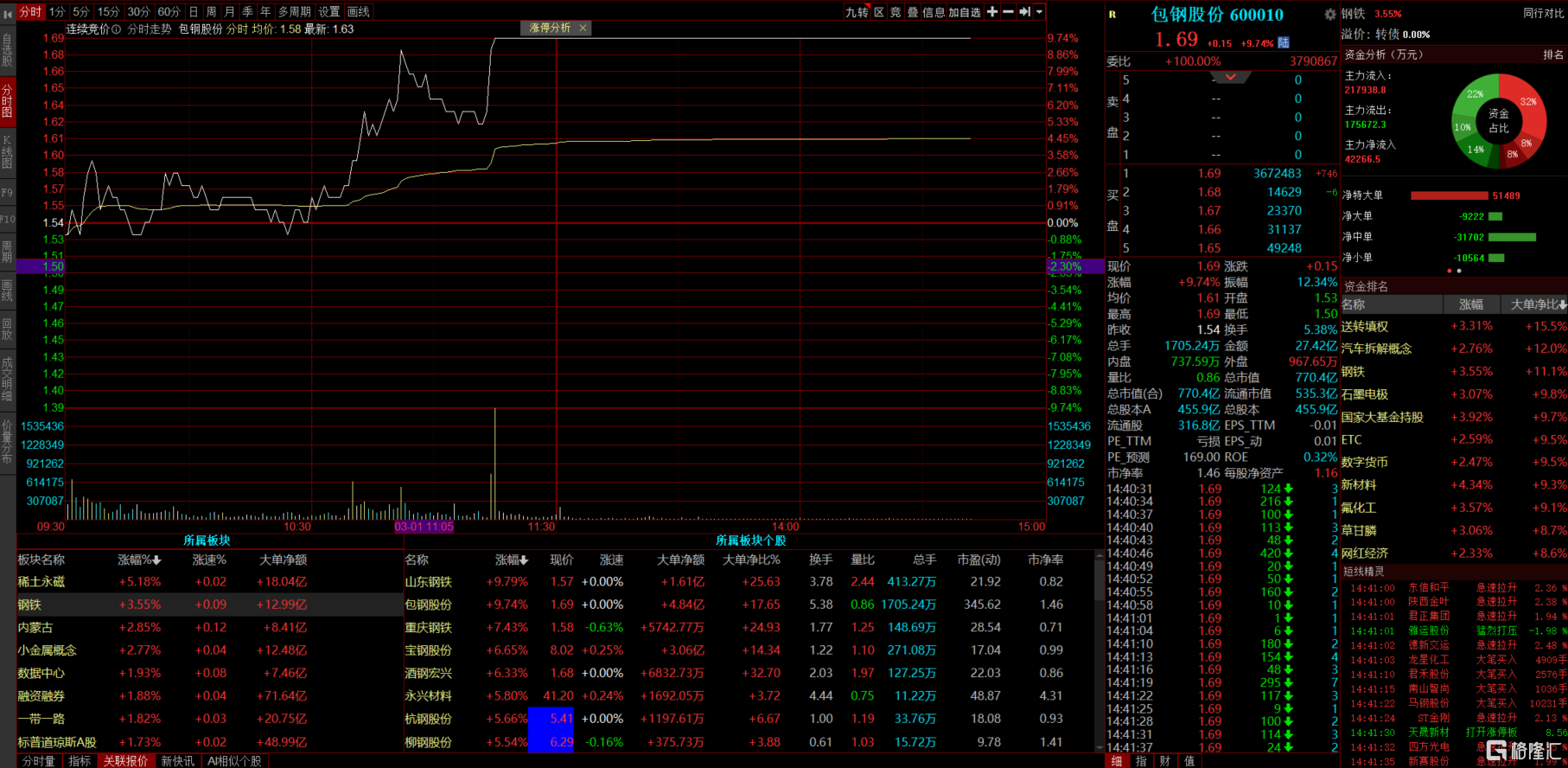Toggle the 叠 overlay mode in toolbar
The image size is (1568, 768).
912,12
